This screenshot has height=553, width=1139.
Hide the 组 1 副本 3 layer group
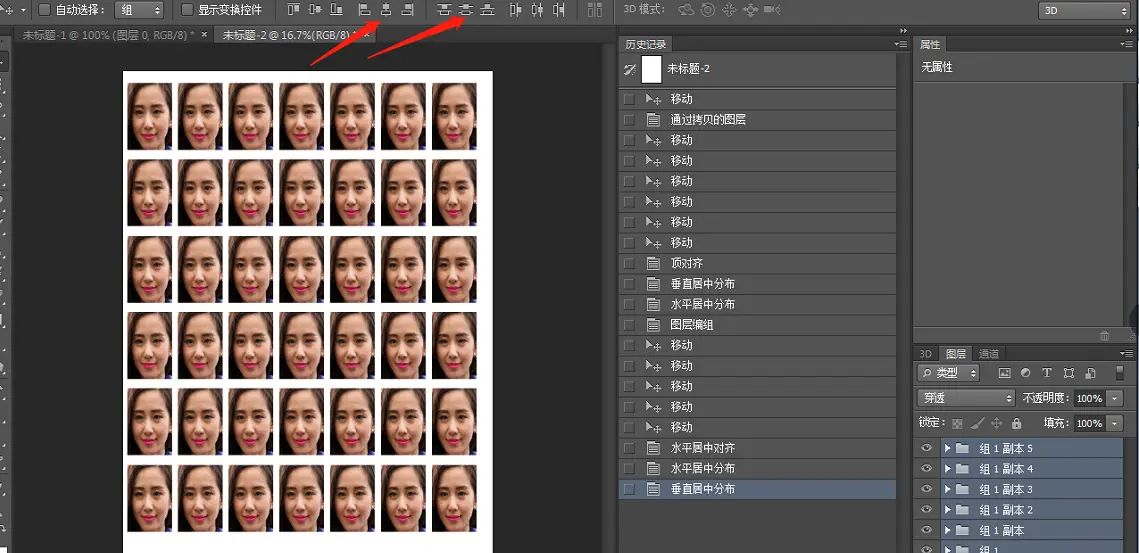tap(926, 489)
